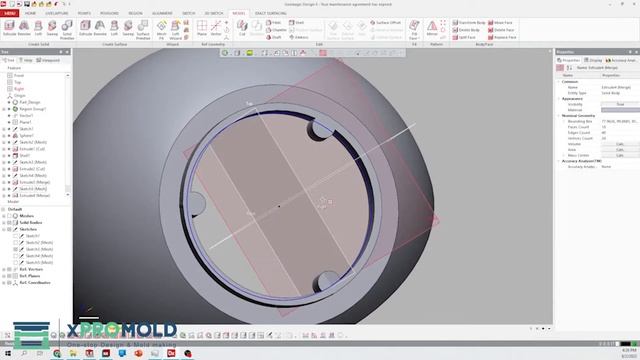Open the Mirror pattern tool
The image size is (640, 360).
432,29
